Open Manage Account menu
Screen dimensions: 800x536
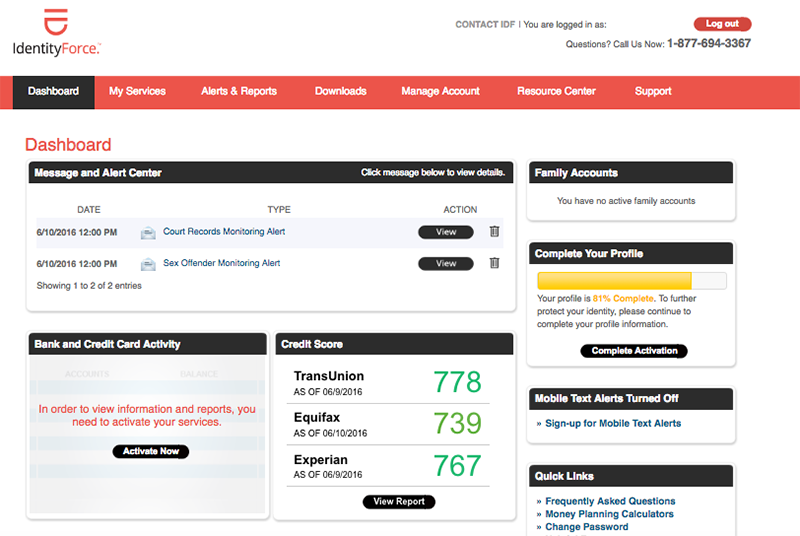tap(440, 91)
